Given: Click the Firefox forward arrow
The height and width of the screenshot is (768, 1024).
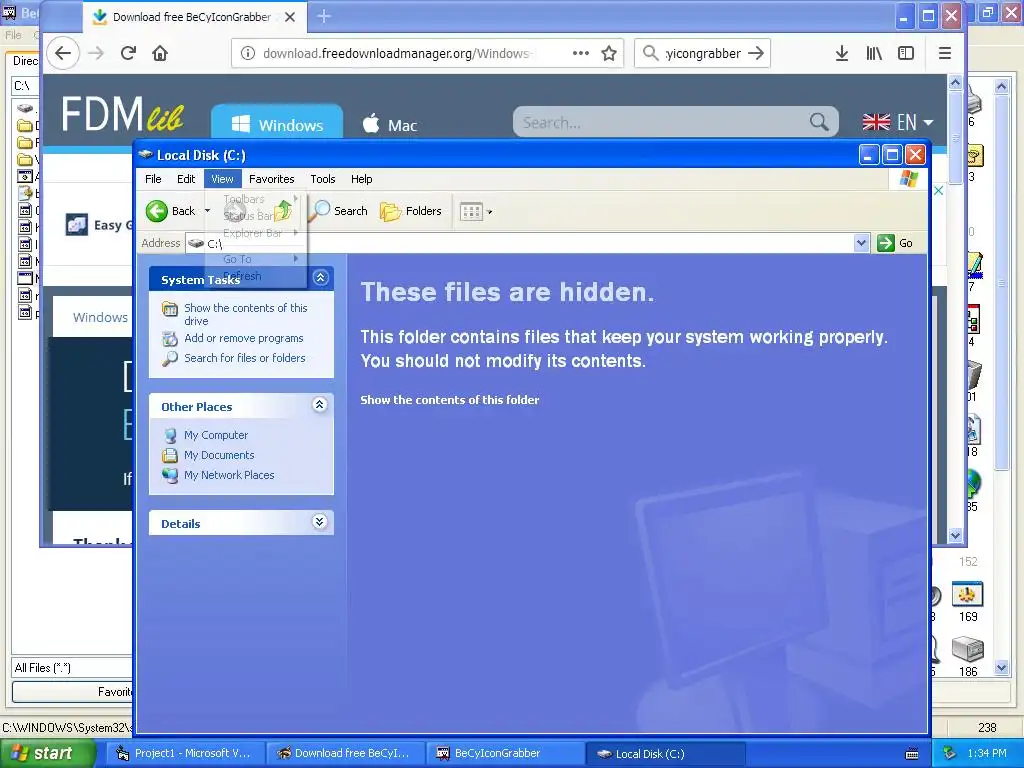Looking at the screenshot, I should pyautogui.click(x=96, y=53).
